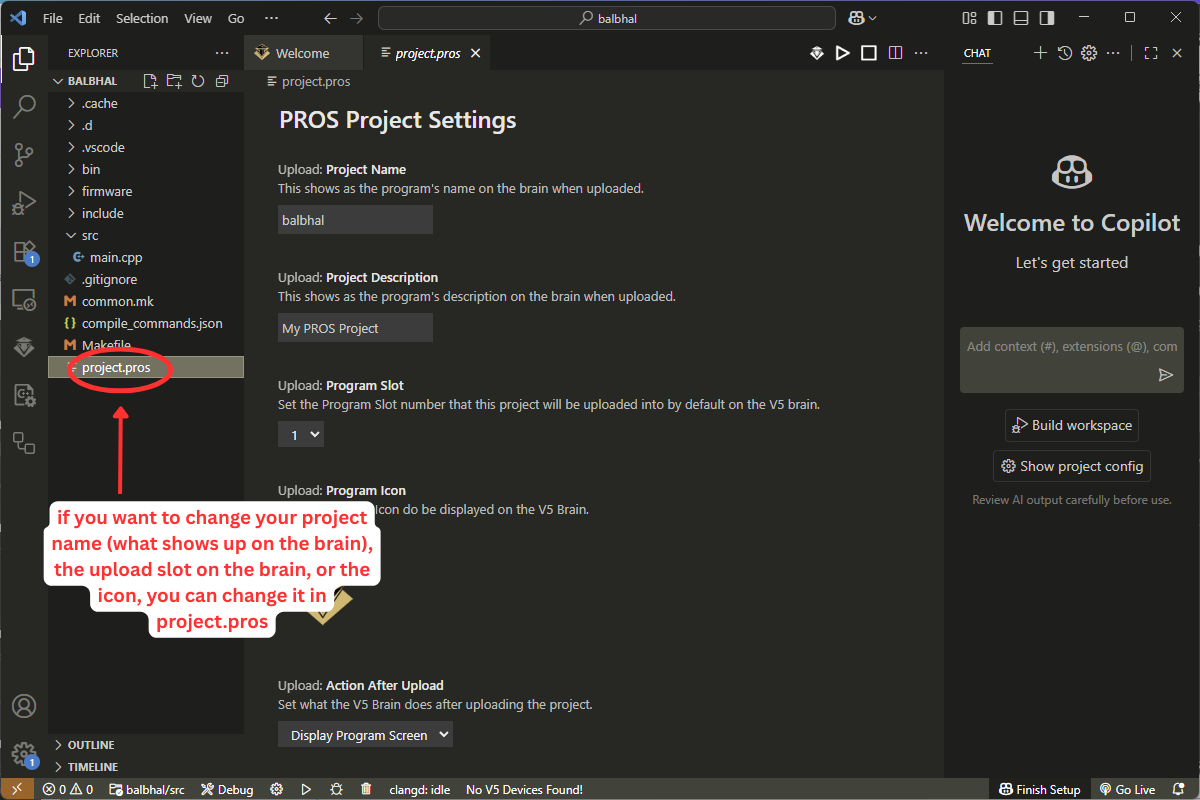Click the Show project config button
Viewport: 1200px width, 800px height.
click(x=1071, y=466)
